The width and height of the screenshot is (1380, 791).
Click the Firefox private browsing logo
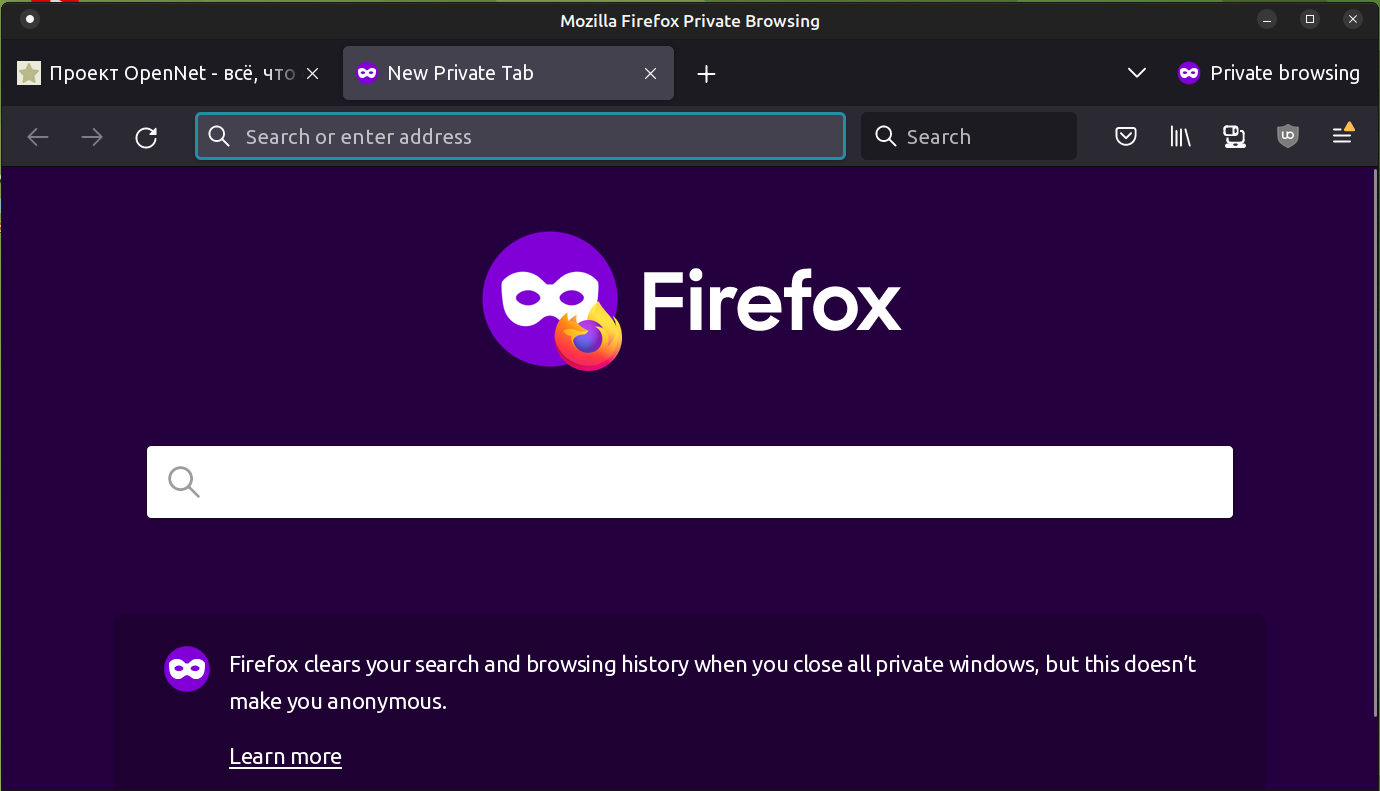pos(552,301)
